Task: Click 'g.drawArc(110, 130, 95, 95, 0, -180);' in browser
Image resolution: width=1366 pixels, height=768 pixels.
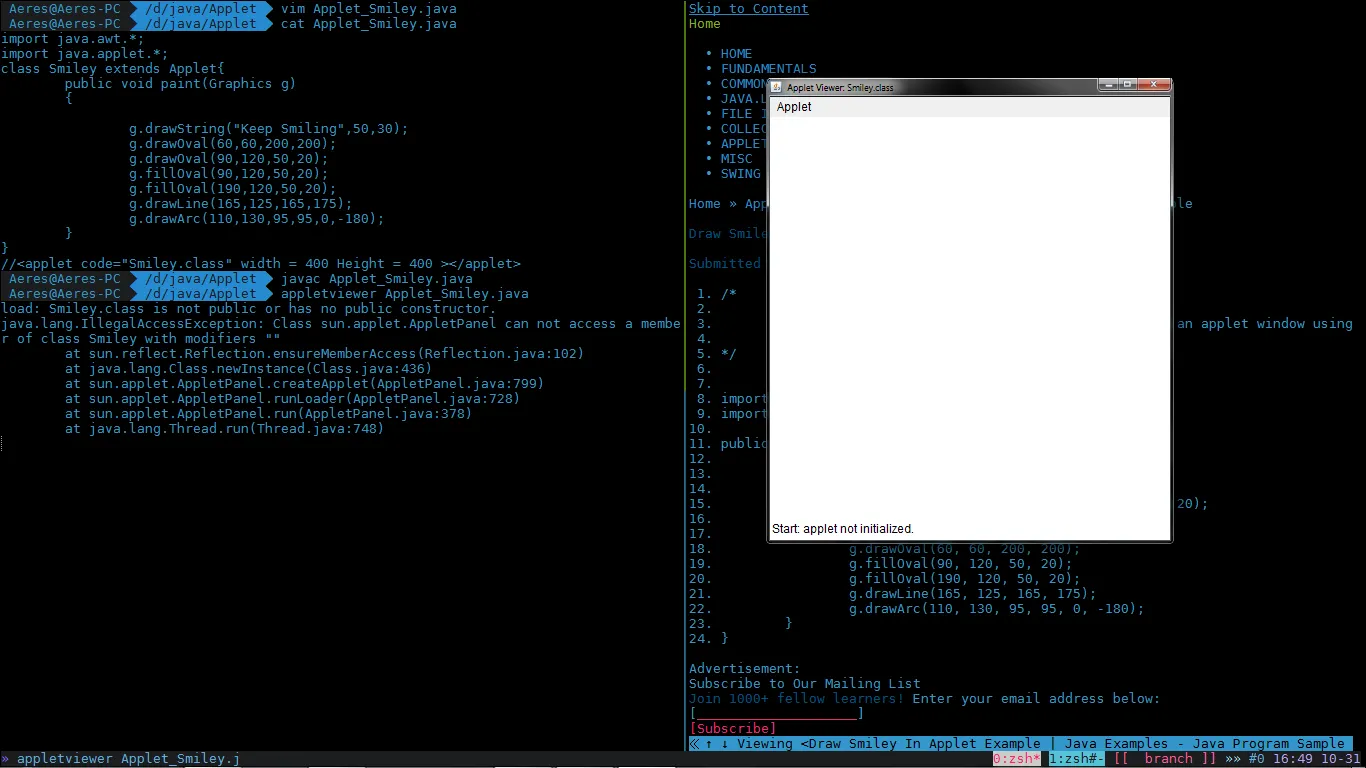Action: click(x=997, y=609)
